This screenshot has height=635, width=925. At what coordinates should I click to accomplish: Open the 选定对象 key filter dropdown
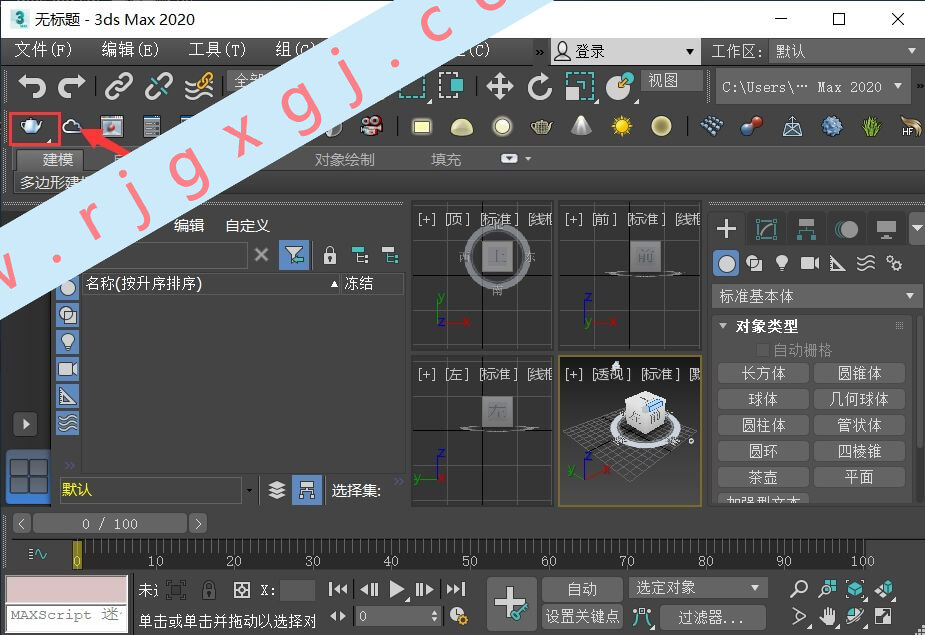(x=698, y=588)
